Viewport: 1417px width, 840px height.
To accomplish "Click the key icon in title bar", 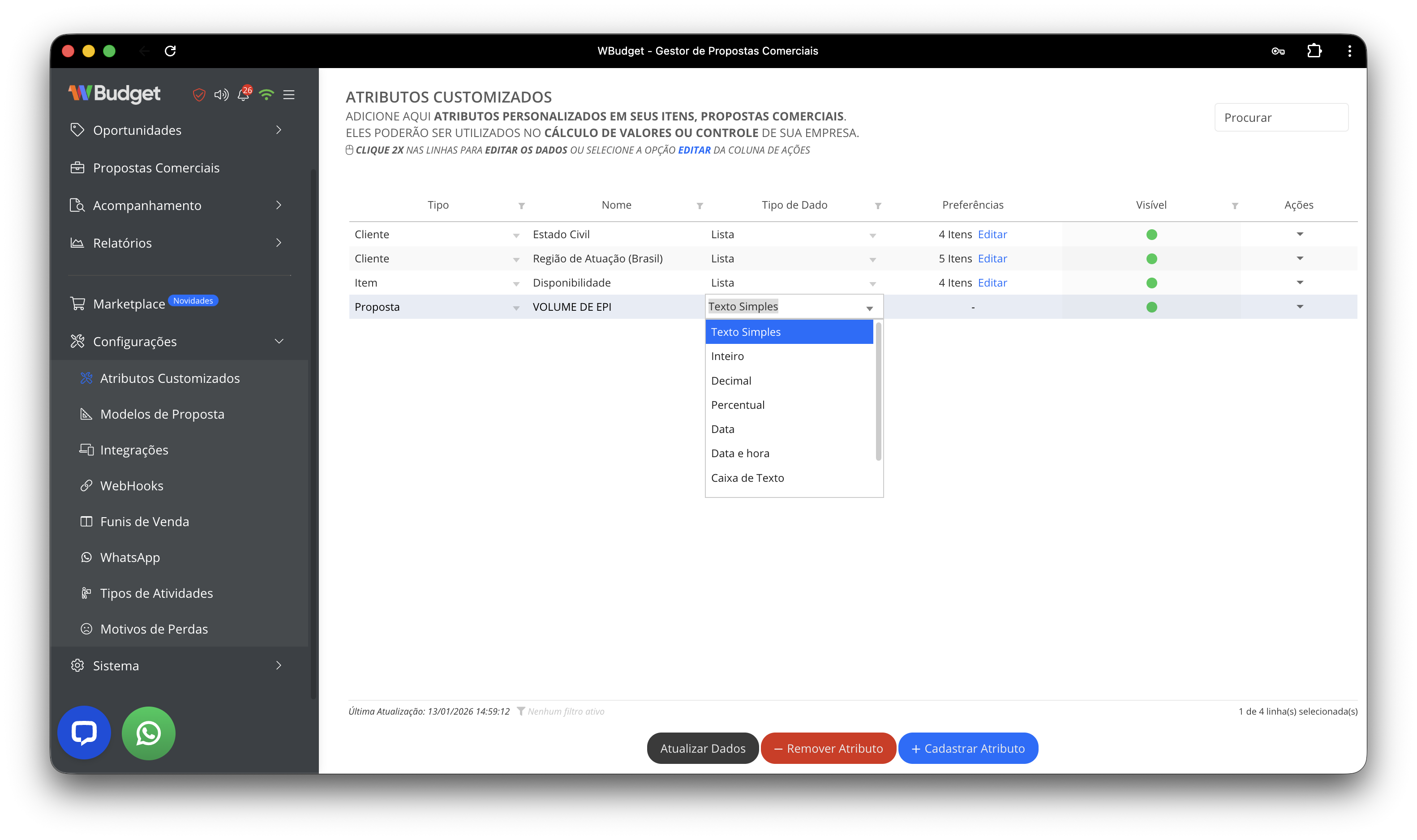I will pyautogui.click(x=1278, y=51).
